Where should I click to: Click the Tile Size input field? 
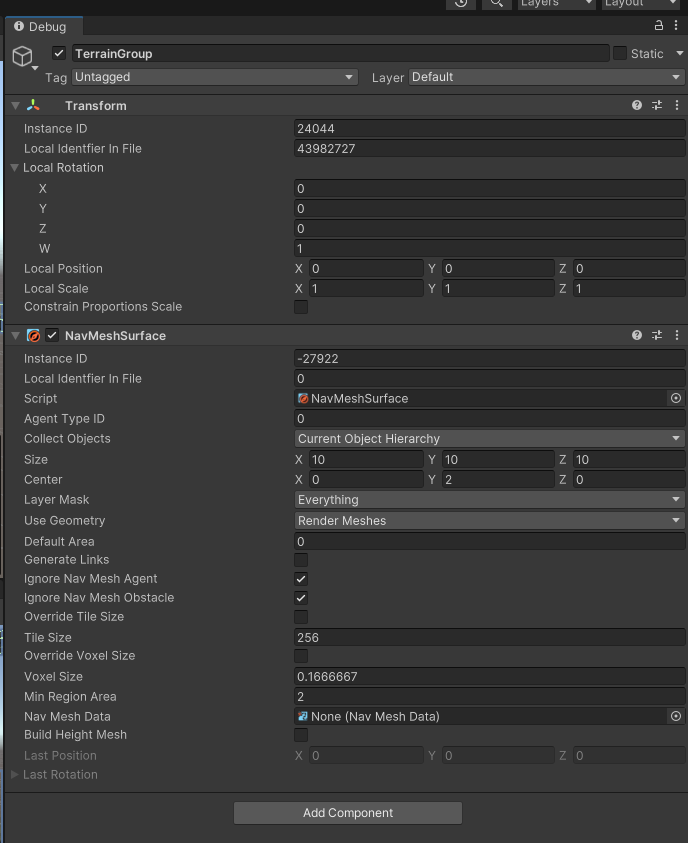489,637
